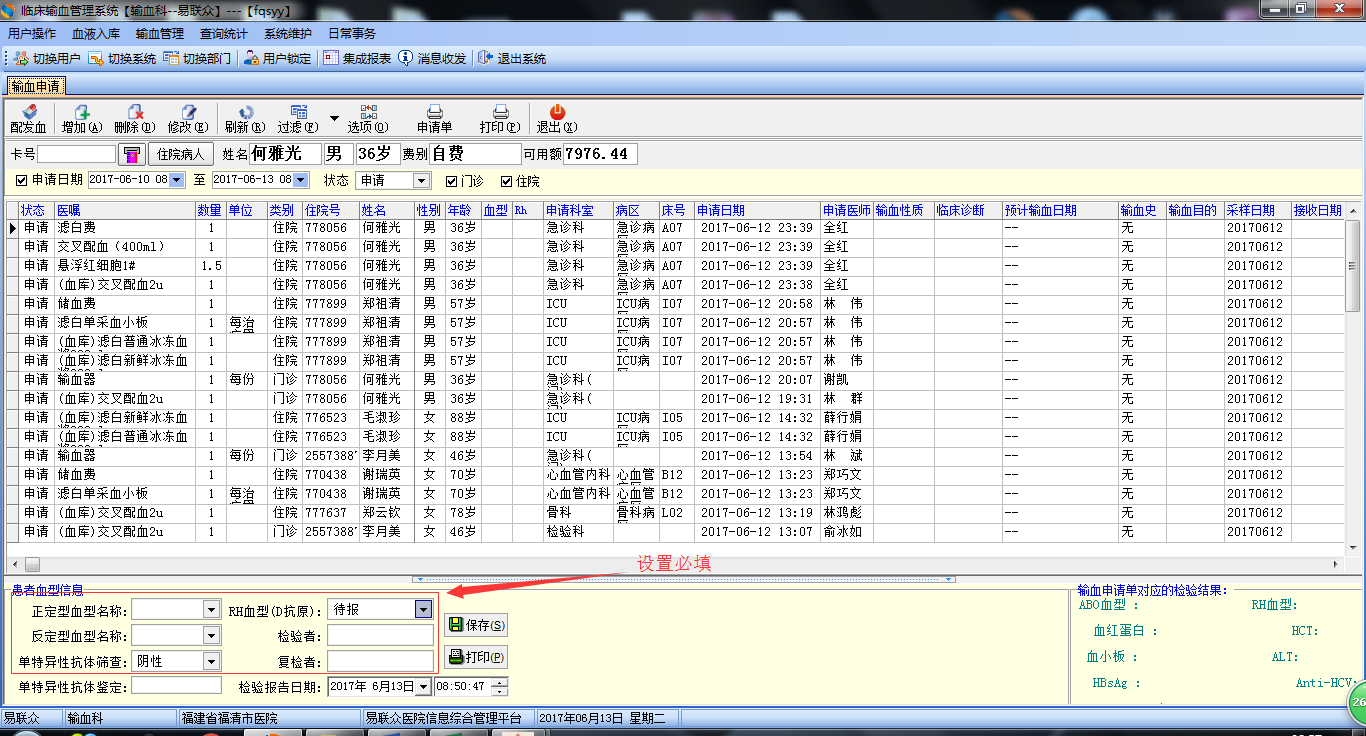Image resolution: width=1366 pixels, height=736 pixels.
Task: Click the 退出系统 exit system icon
Action: point(486,58)
